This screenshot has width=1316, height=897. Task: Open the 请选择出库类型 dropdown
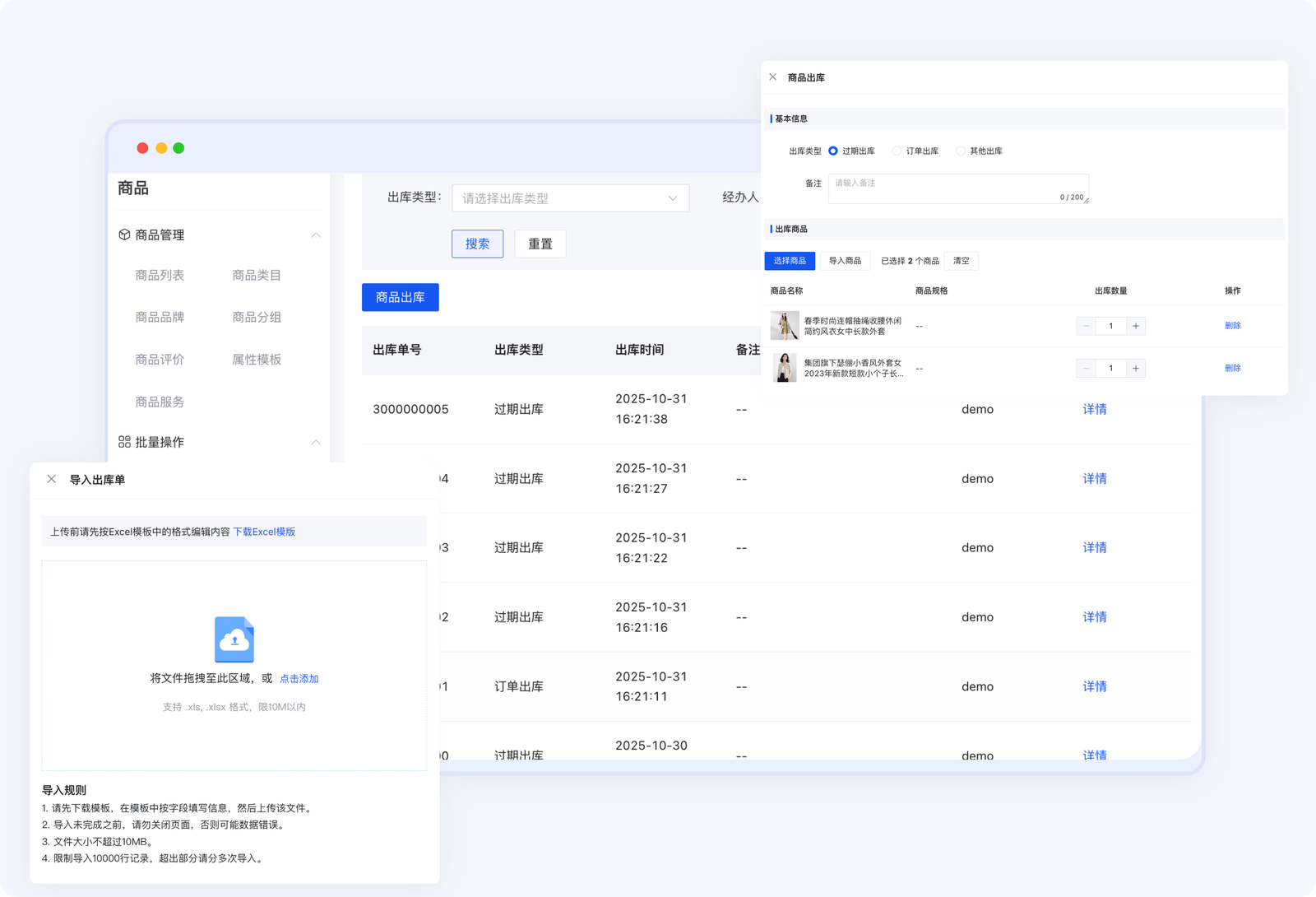(x=570, y=198)
